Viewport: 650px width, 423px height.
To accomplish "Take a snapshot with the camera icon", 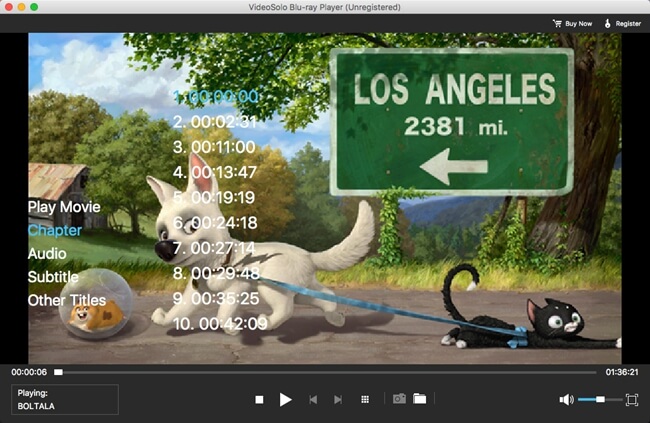I will (399, 399).
